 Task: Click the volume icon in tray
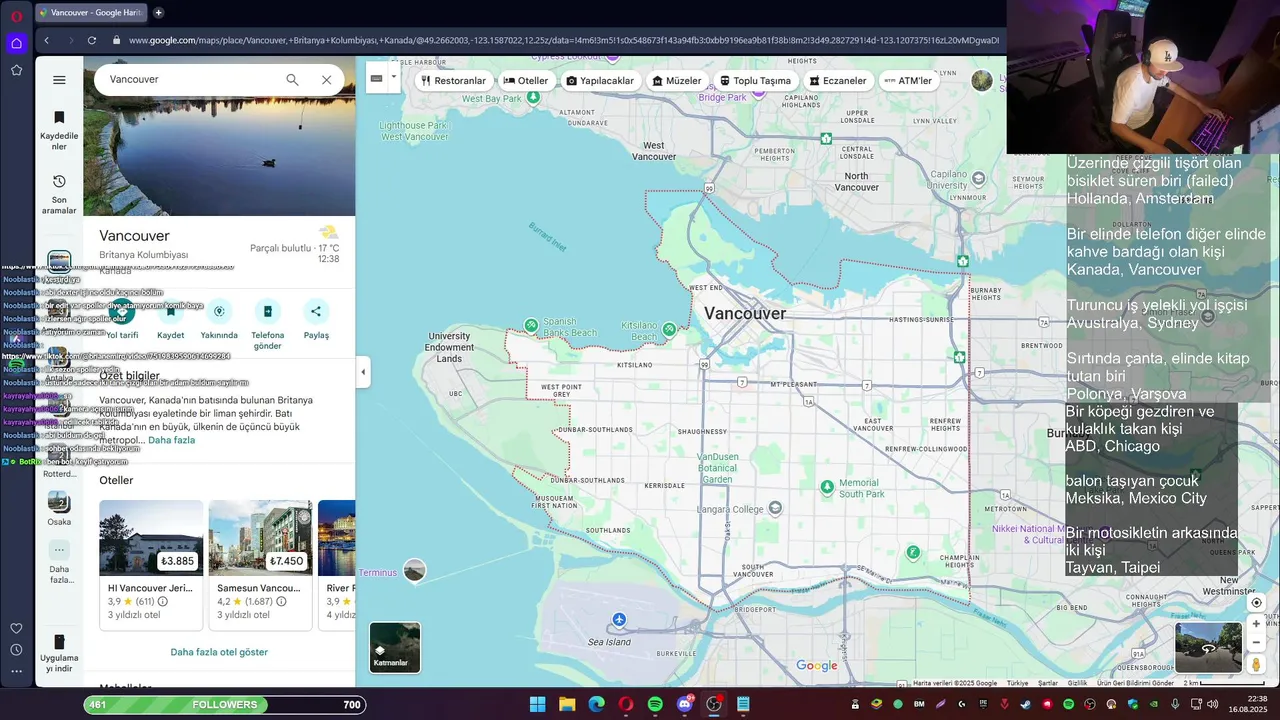coord(1213,704)
